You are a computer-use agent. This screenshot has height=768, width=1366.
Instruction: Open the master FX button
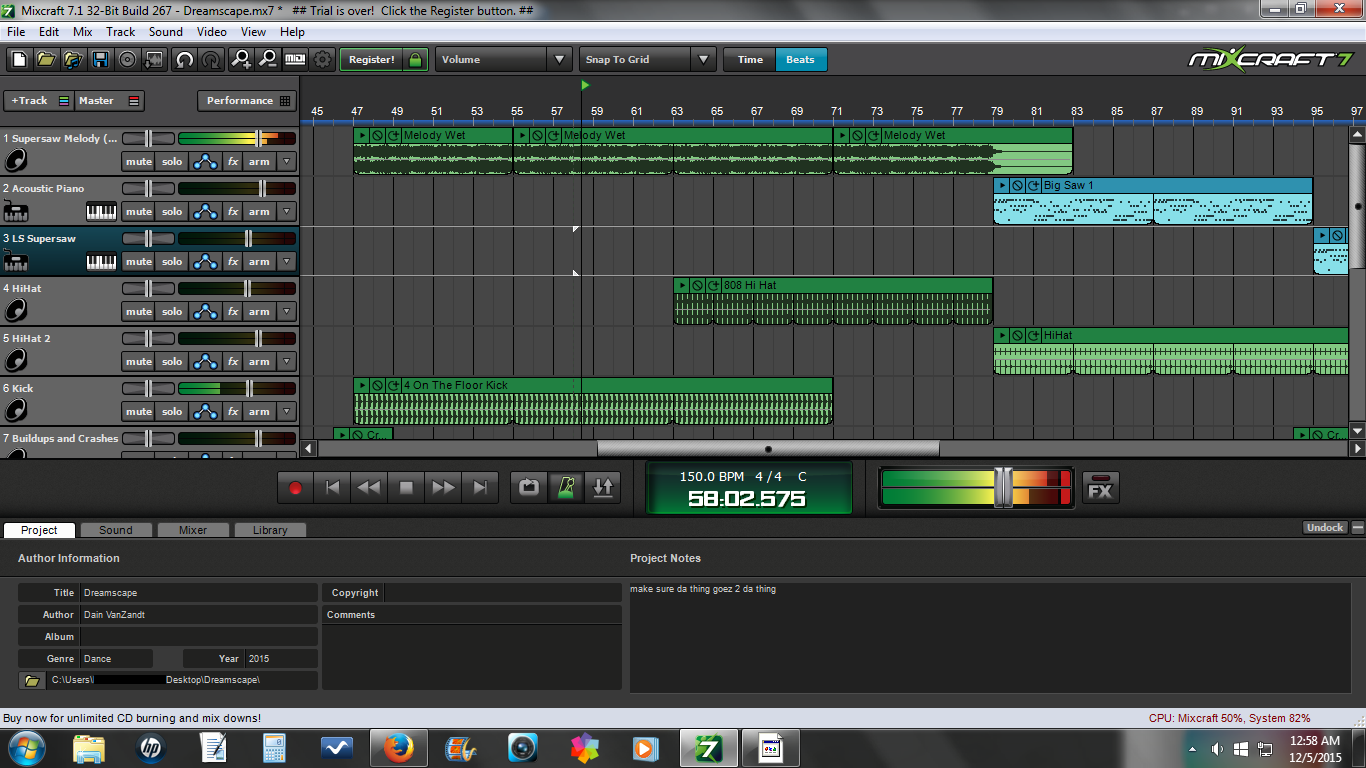[x=1100, y=487]
